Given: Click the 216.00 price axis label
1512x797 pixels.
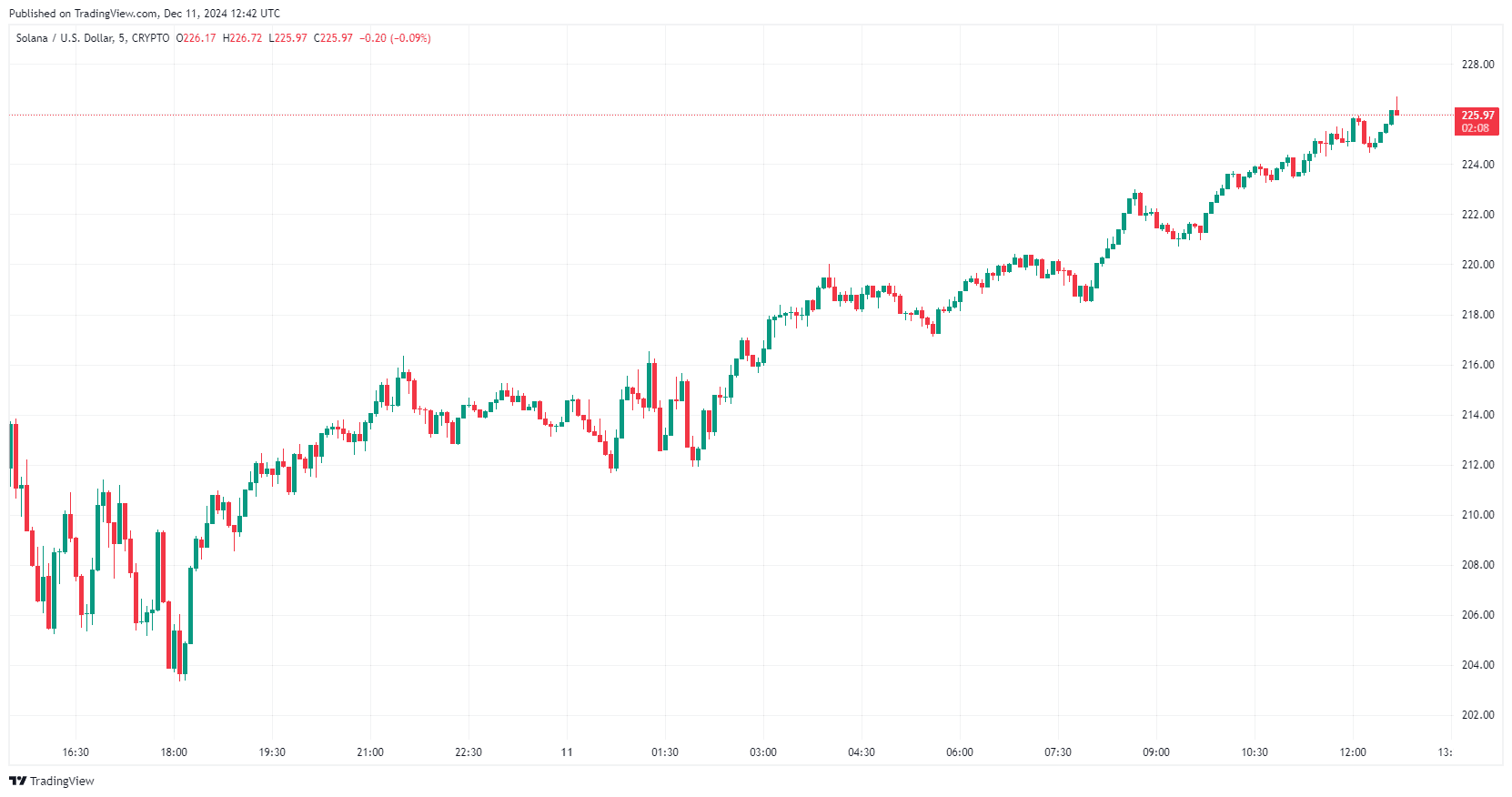Looking at the screenshot, I should coord(1477,365).
